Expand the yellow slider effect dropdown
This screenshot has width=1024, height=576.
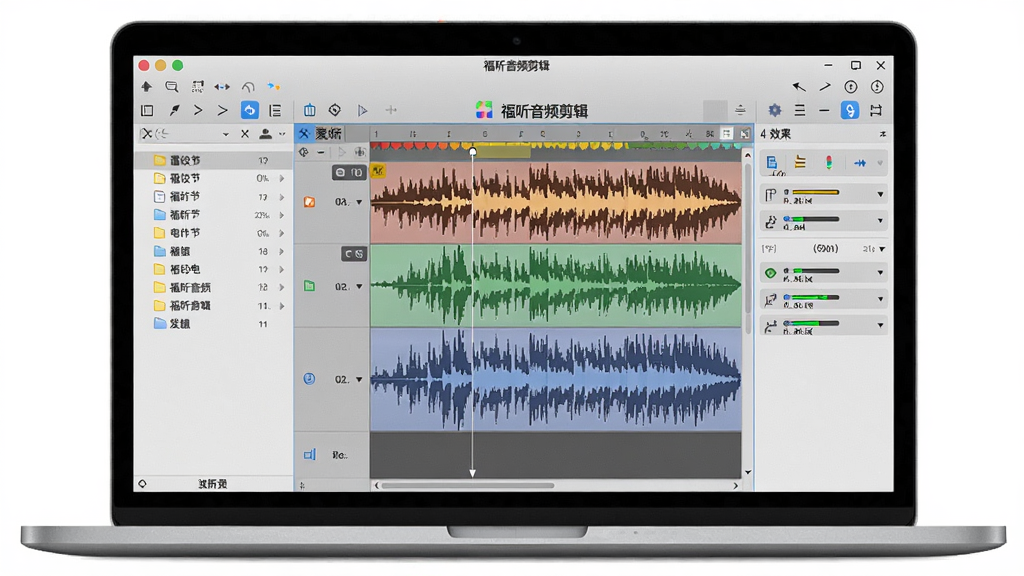click(880, 195)
